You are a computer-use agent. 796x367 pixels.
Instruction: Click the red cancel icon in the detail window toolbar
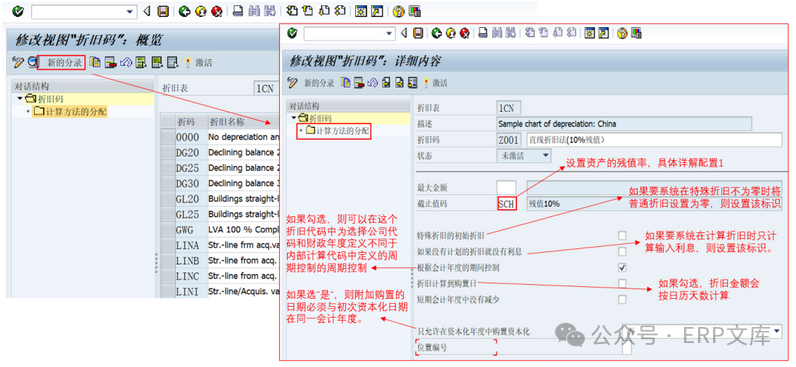coord(464,34)
